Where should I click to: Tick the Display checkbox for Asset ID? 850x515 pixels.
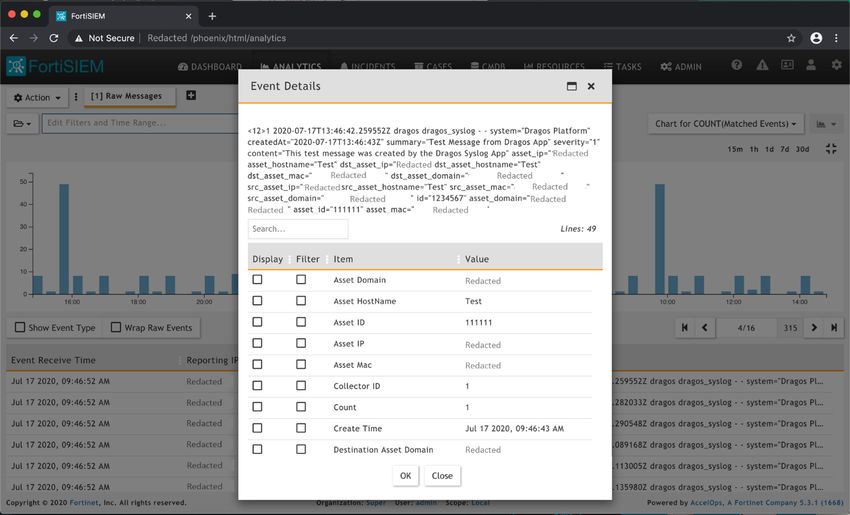pyautogui.click(x=257, y=322)
